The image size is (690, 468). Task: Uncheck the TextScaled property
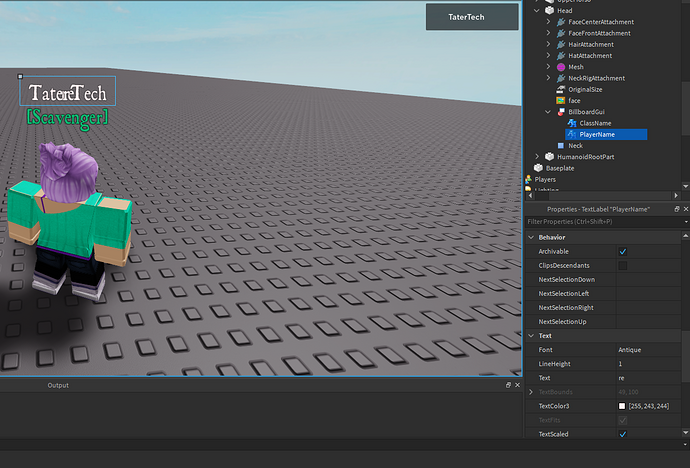pyautogui.click(x=623, y=434)
